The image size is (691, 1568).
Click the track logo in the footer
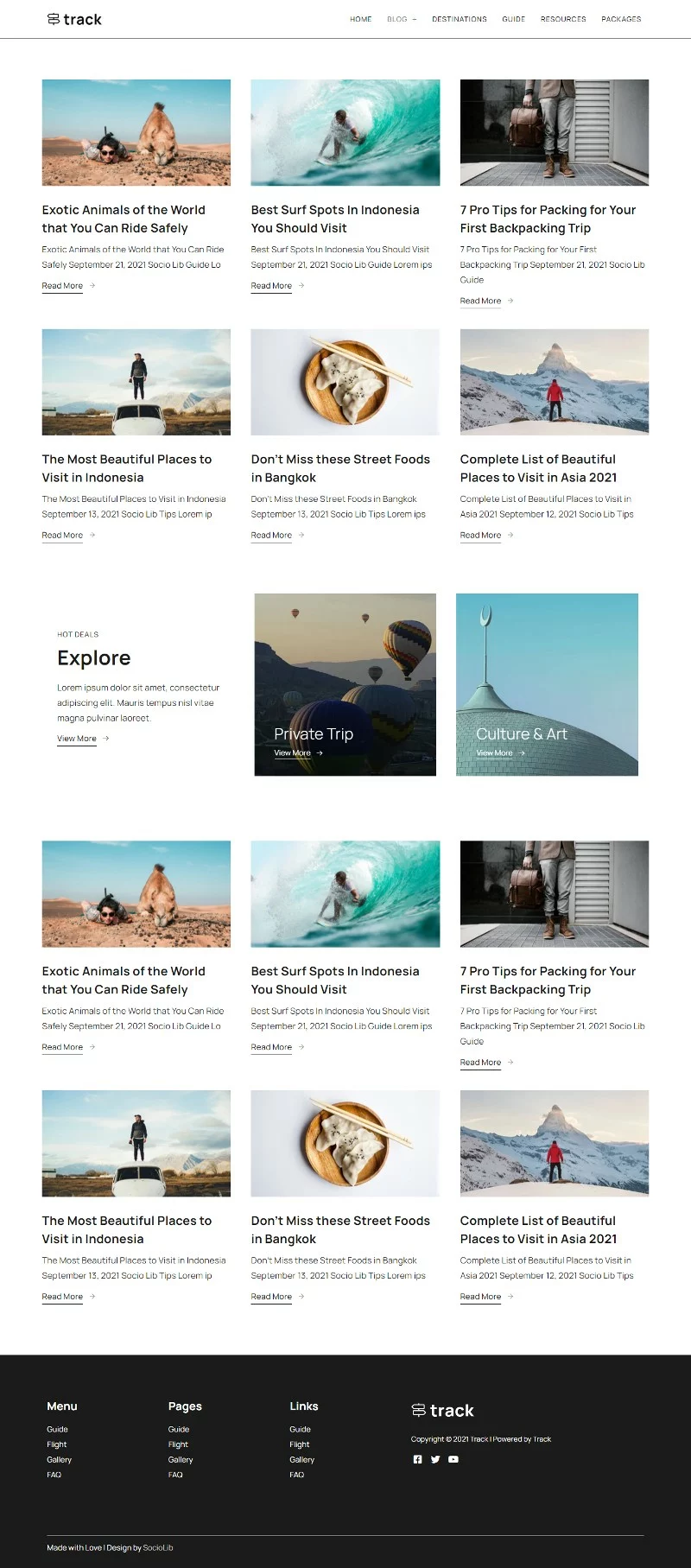point(442,1411)
